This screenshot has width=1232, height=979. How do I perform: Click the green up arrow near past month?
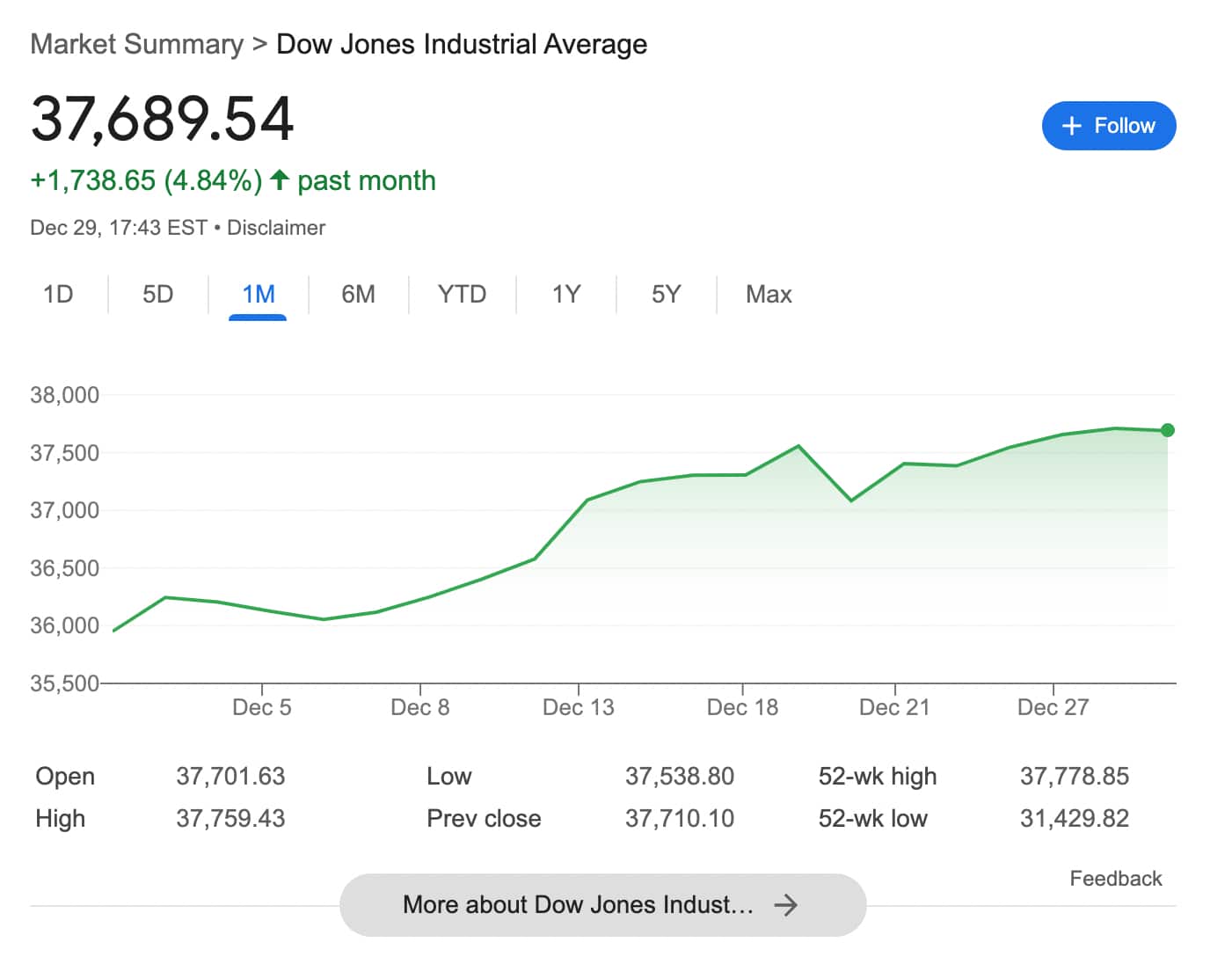click(280, 180)
